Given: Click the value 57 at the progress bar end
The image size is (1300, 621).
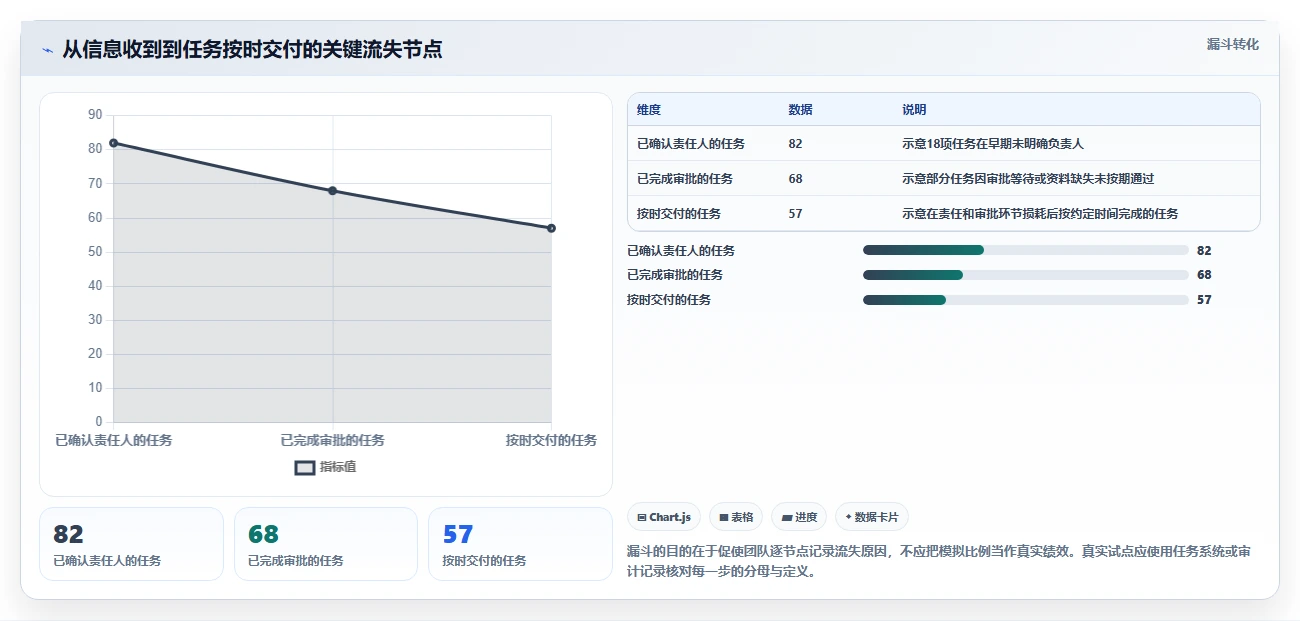Looking at the screenshot, I should coord(1204,300).
